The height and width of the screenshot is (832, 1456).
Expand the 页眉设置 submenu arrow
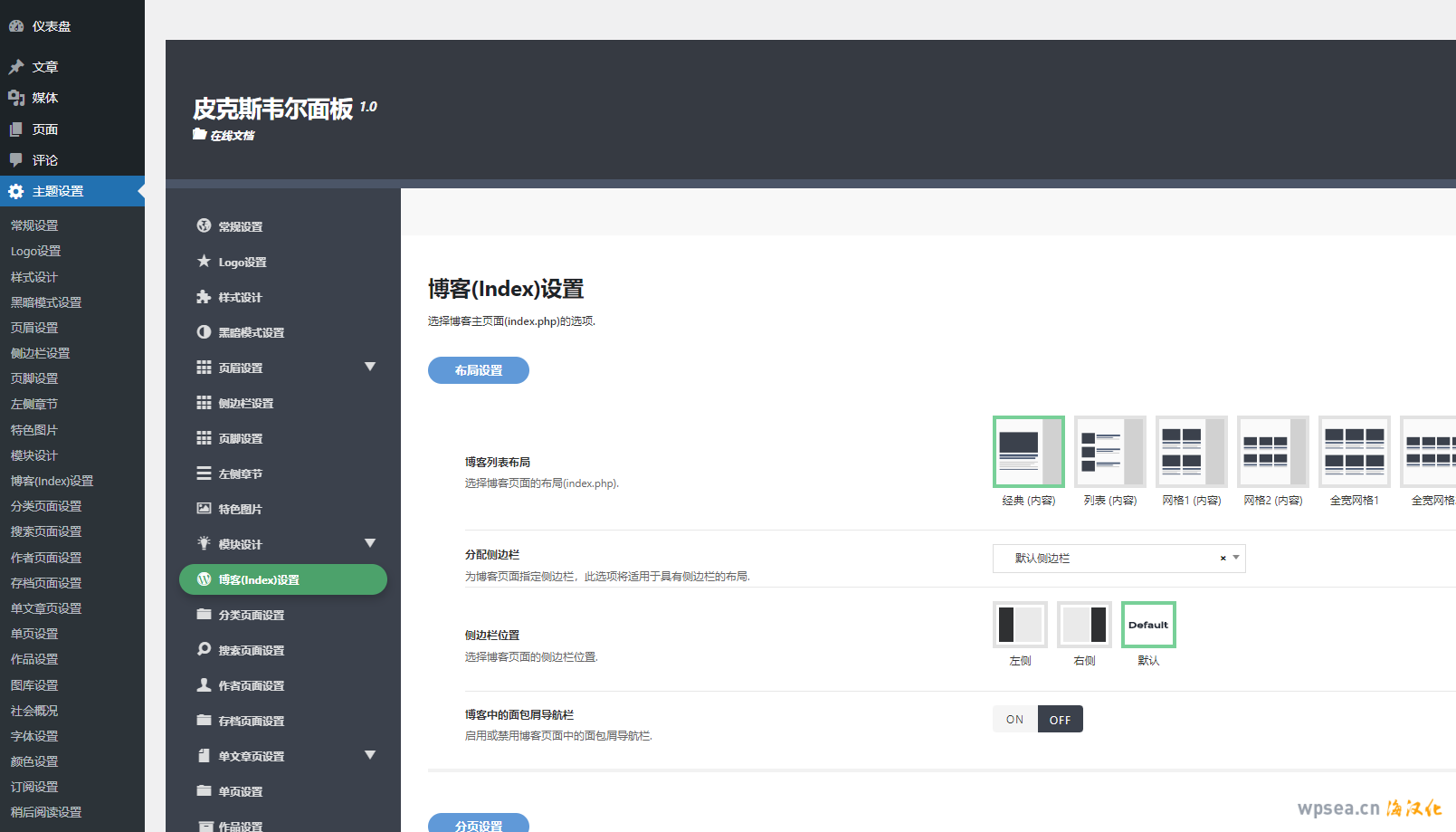(369, 367)
